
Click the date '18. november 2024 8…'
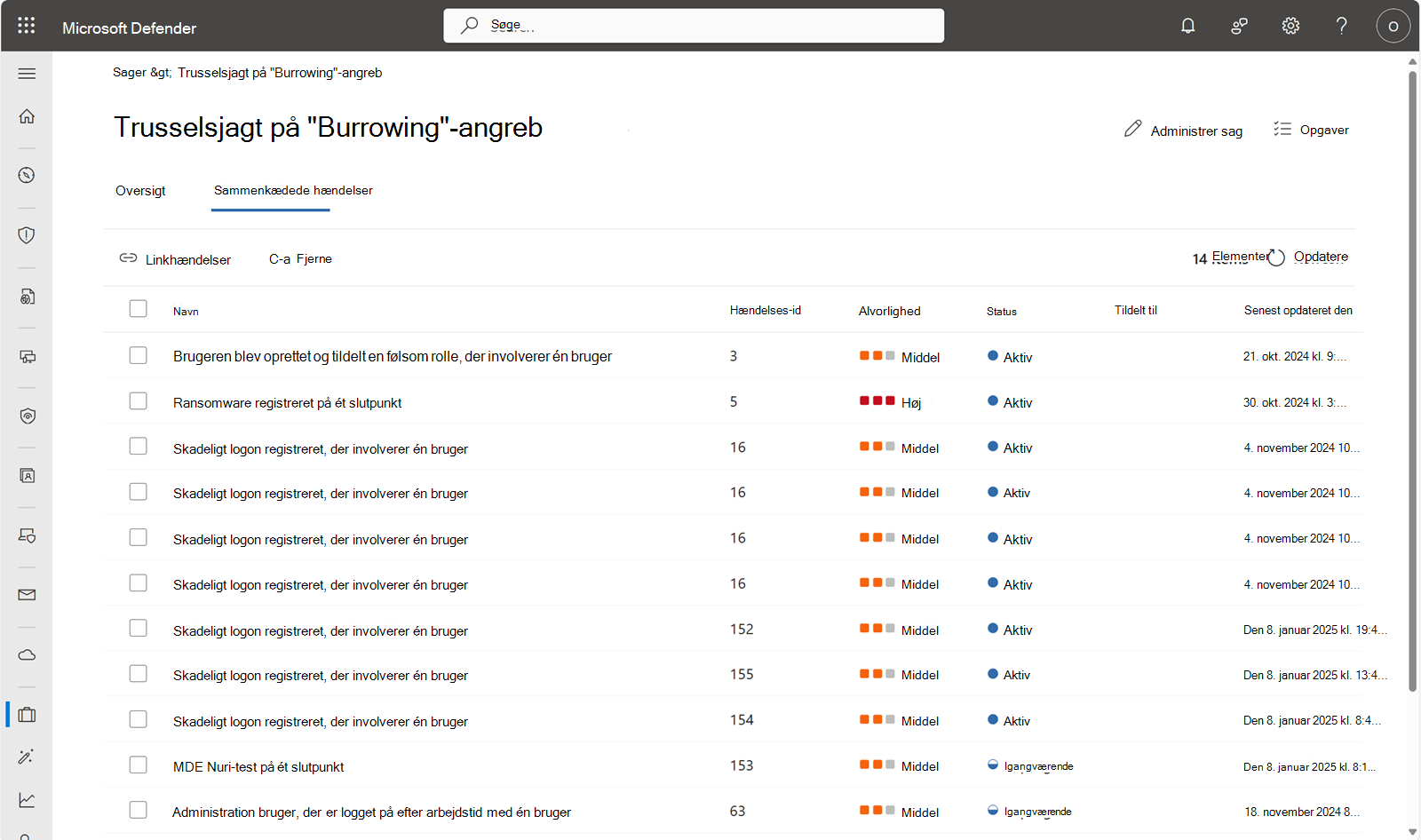pos(1302,812)
